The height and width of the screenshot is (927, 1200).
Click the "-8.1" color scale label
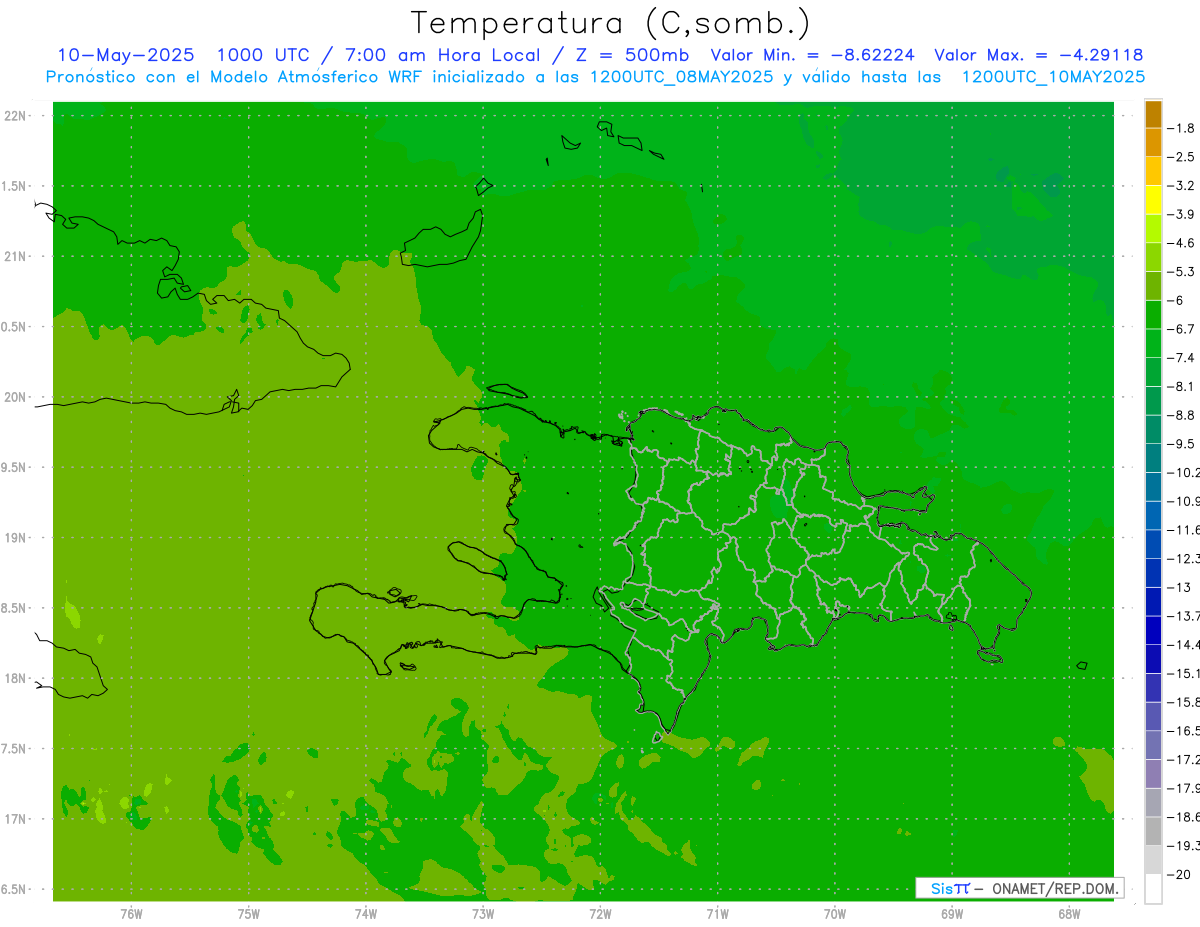click(1181, 386)
